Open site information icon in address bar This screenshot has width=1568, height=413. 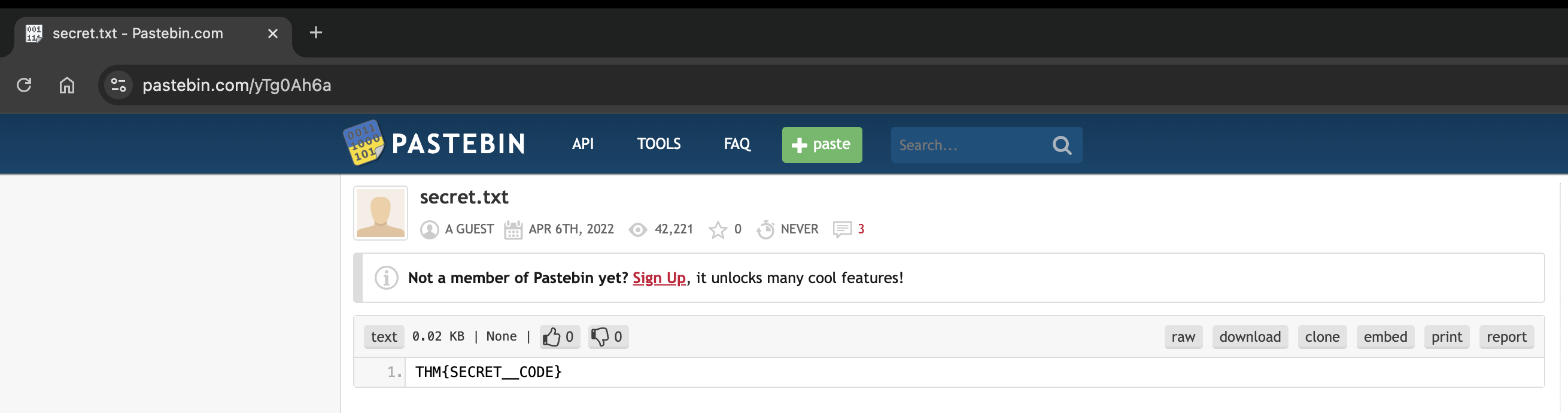pos(118,84)
